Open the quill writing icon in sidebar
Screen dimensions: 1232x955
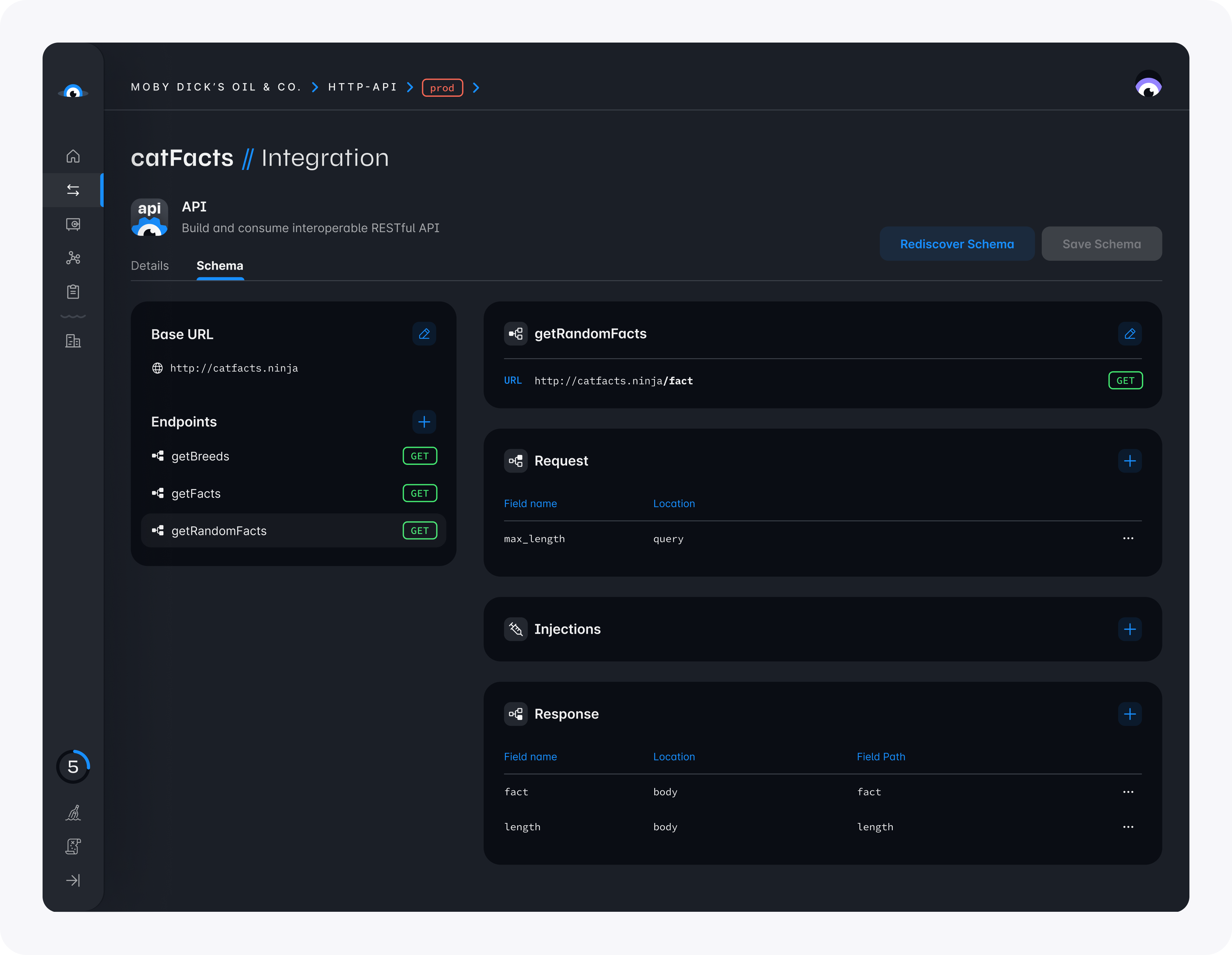[73, 813]
